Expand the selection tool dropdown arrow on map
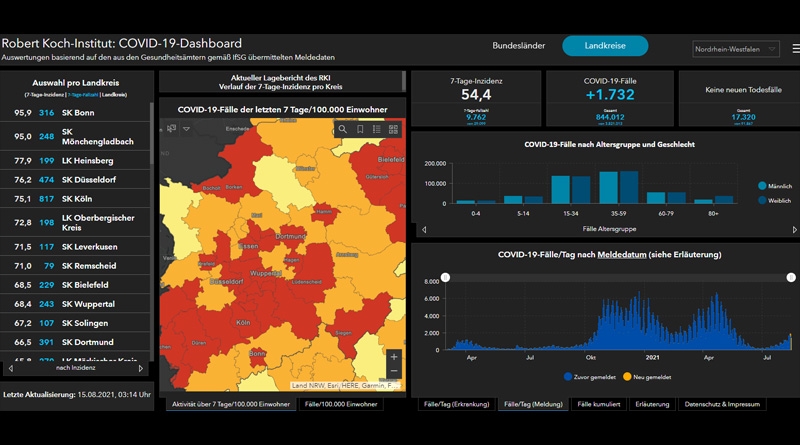This screenshot has height=445, width=800. tap(186, 129)
